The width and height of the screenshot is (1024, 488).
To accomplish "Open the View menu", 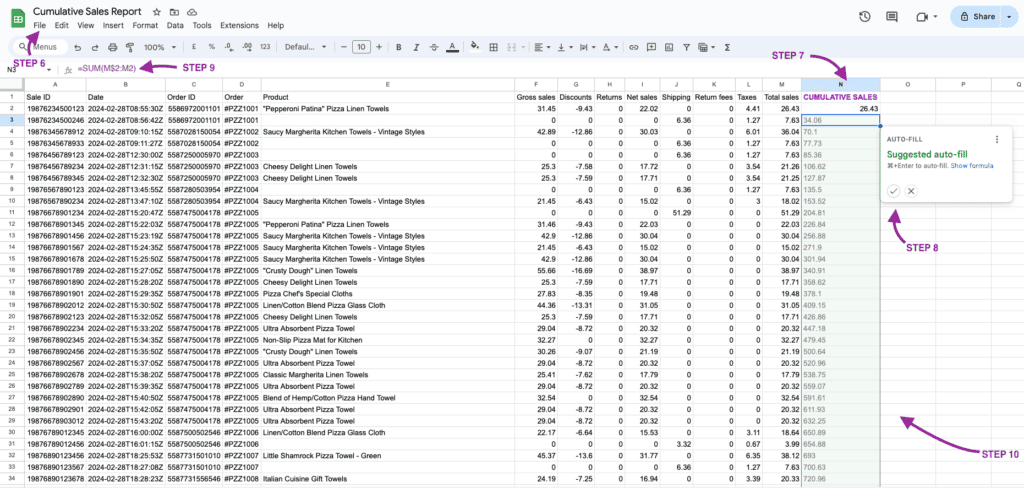I will (86, 25).
